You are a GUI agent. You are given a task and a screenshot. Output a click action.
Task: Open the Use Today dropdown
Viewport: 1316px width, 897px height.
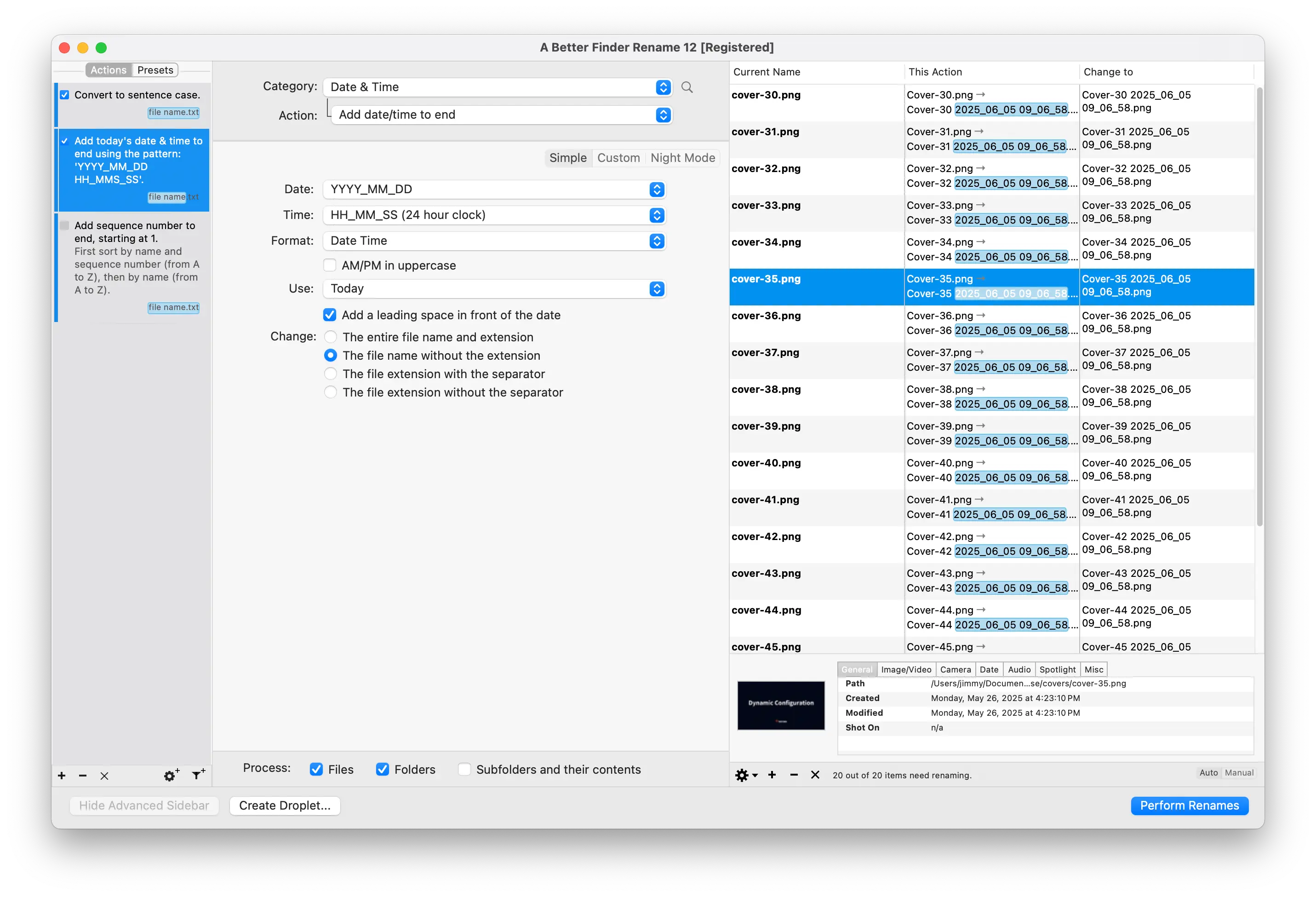(494, 289)
